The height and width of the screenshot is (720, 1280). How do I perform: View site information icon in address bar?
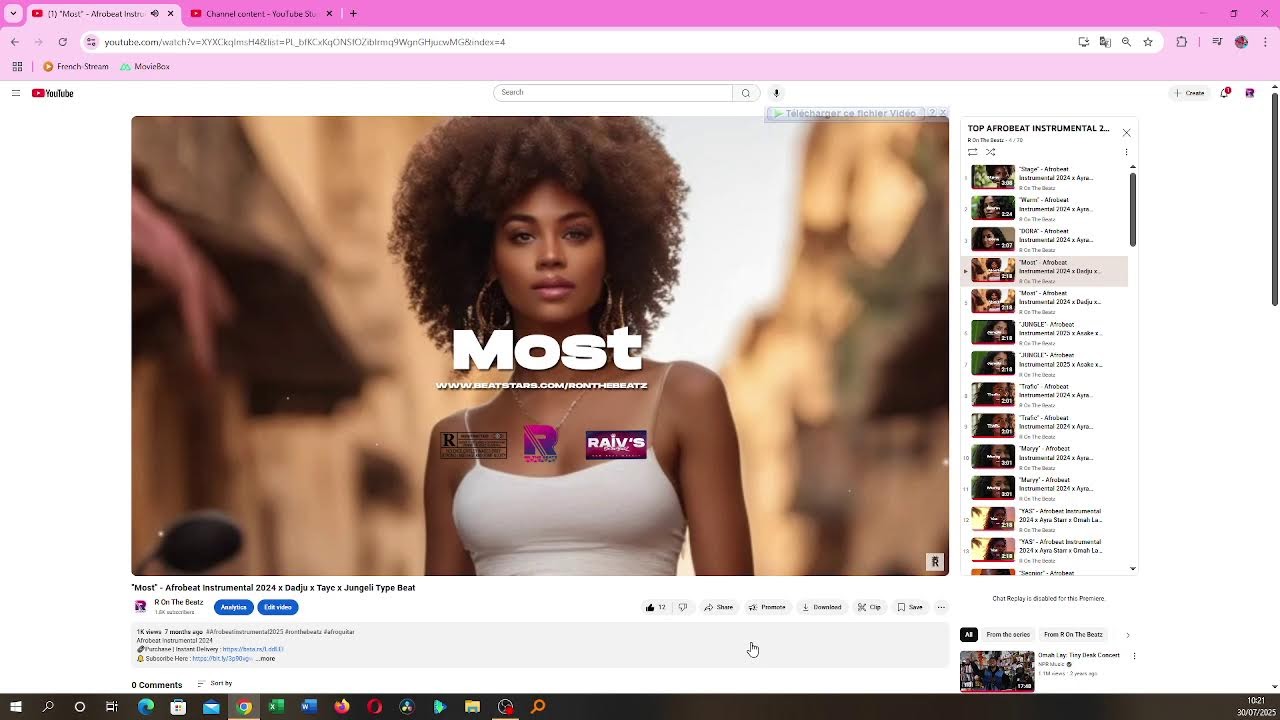click(91, 42)
